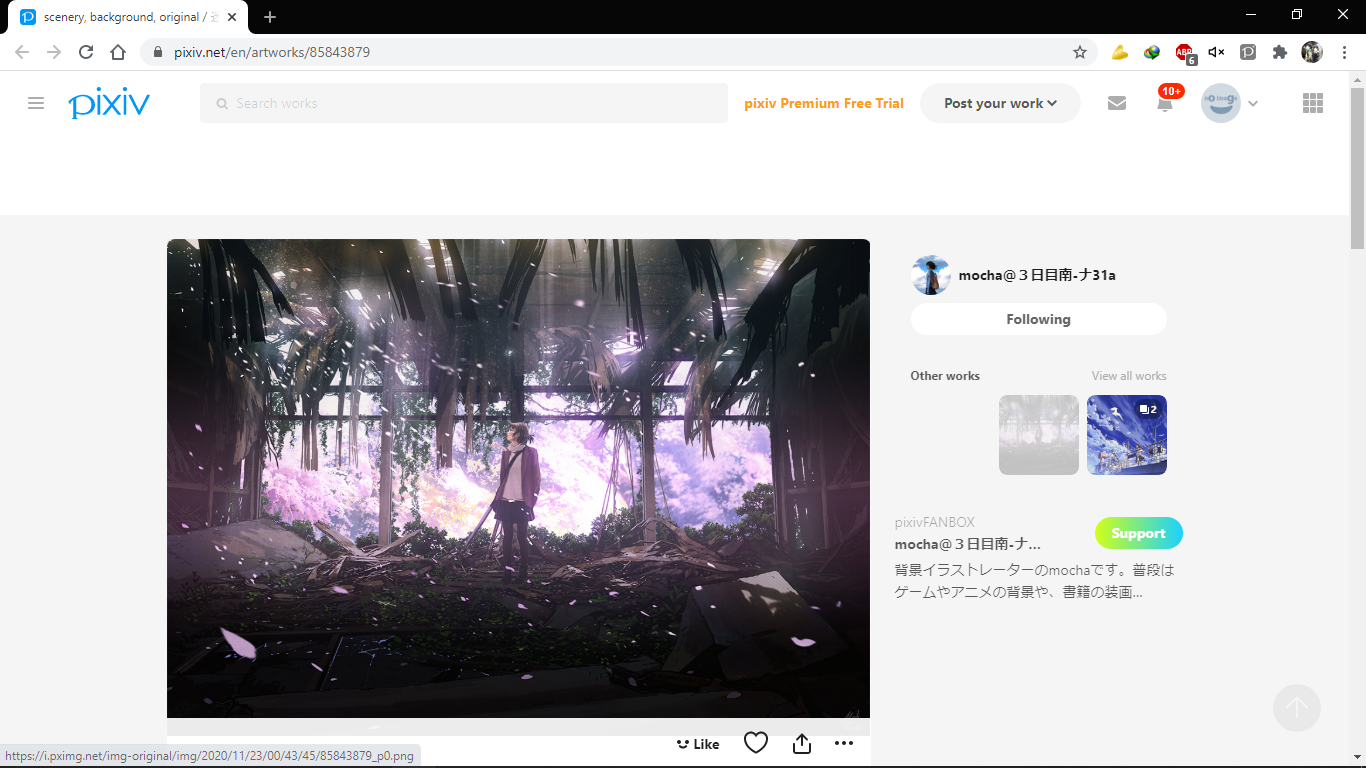Toggle the Like reaction on the artwork

click(697, 743)
